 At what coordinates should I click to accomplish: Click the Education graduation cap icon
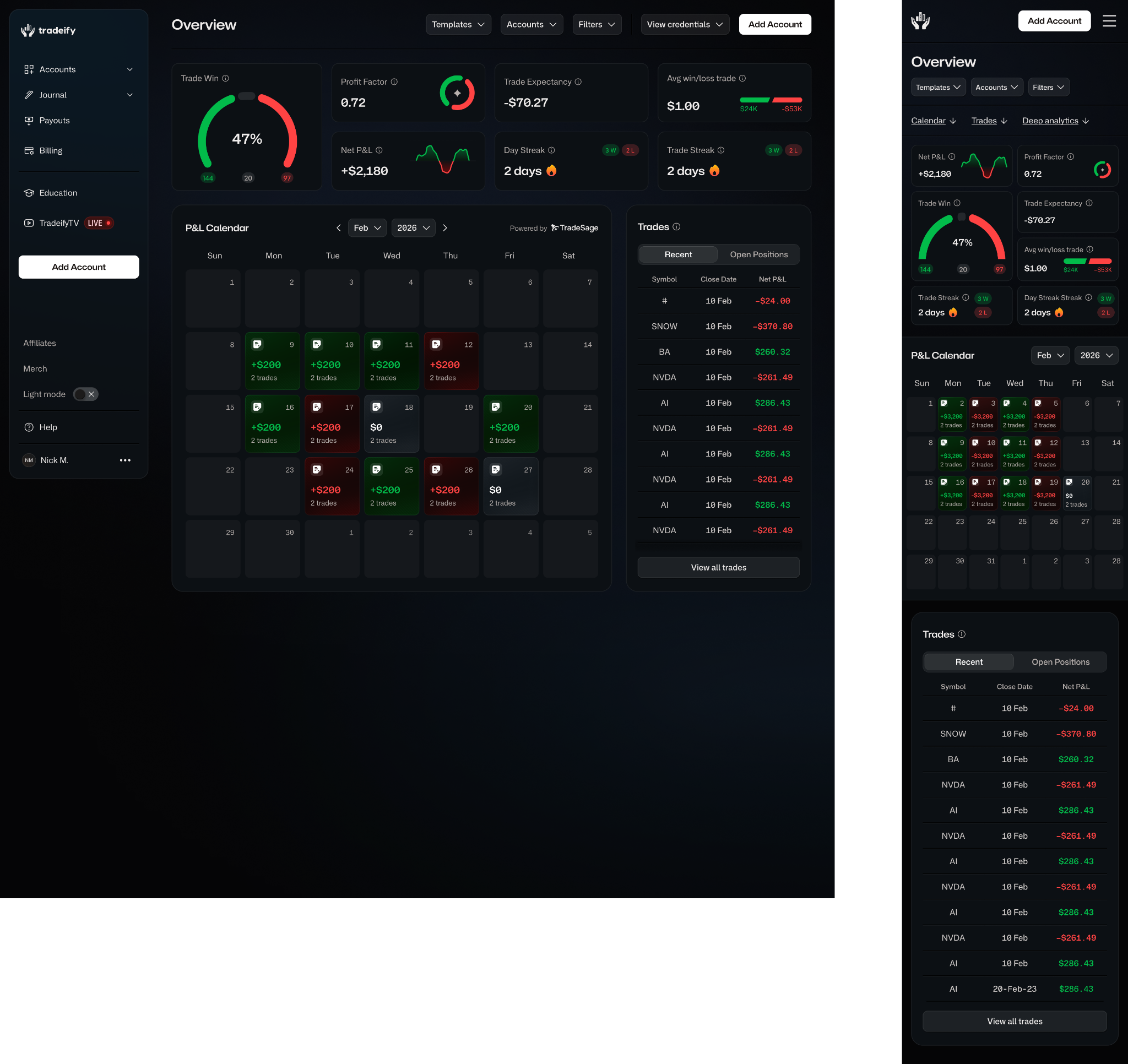click(x=29, y=193)
